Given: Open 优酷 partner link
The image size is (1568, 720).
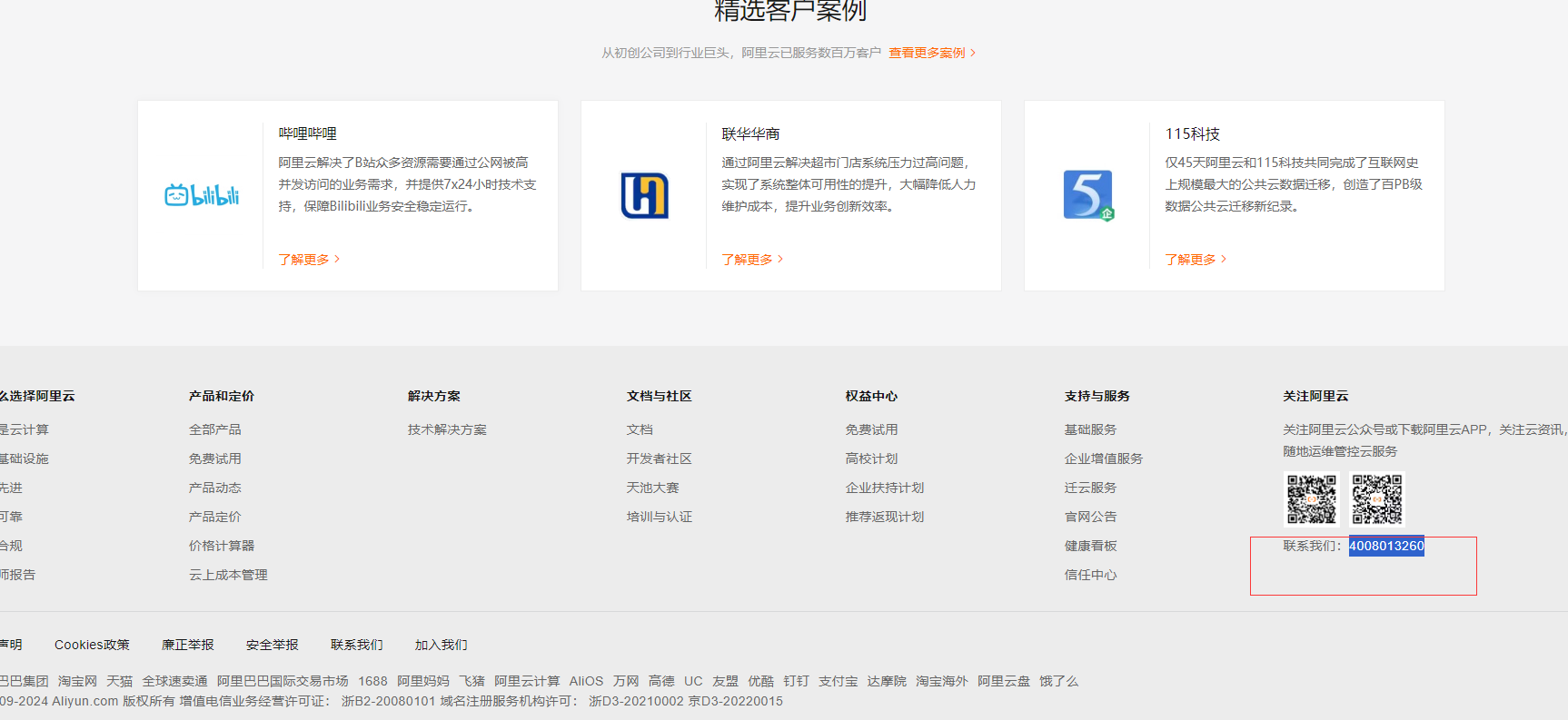Looking at the screenshot, I should (760, 681).
